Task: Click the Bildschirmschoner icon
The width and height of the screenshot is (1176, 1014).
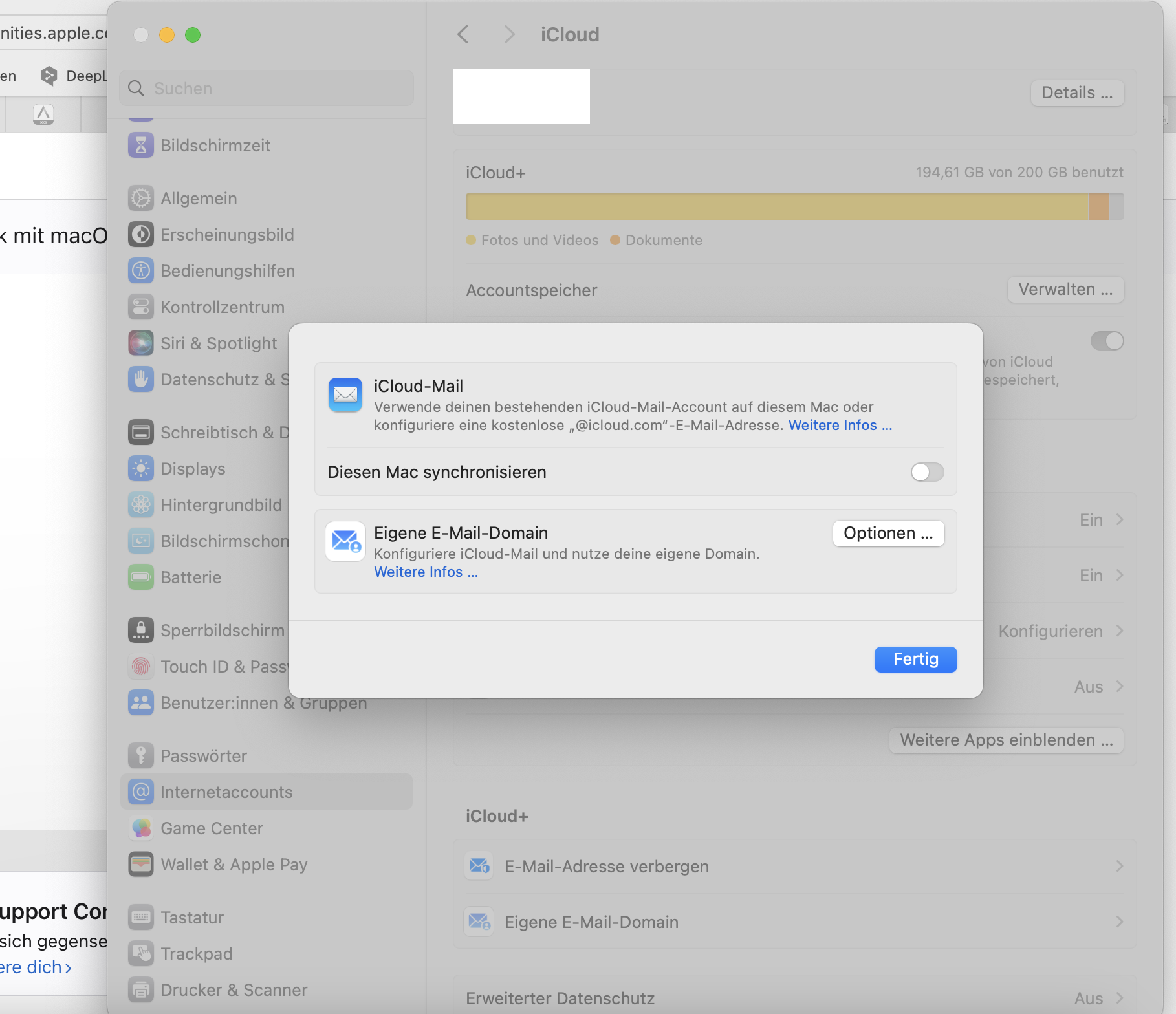Action: coord(141,541)
